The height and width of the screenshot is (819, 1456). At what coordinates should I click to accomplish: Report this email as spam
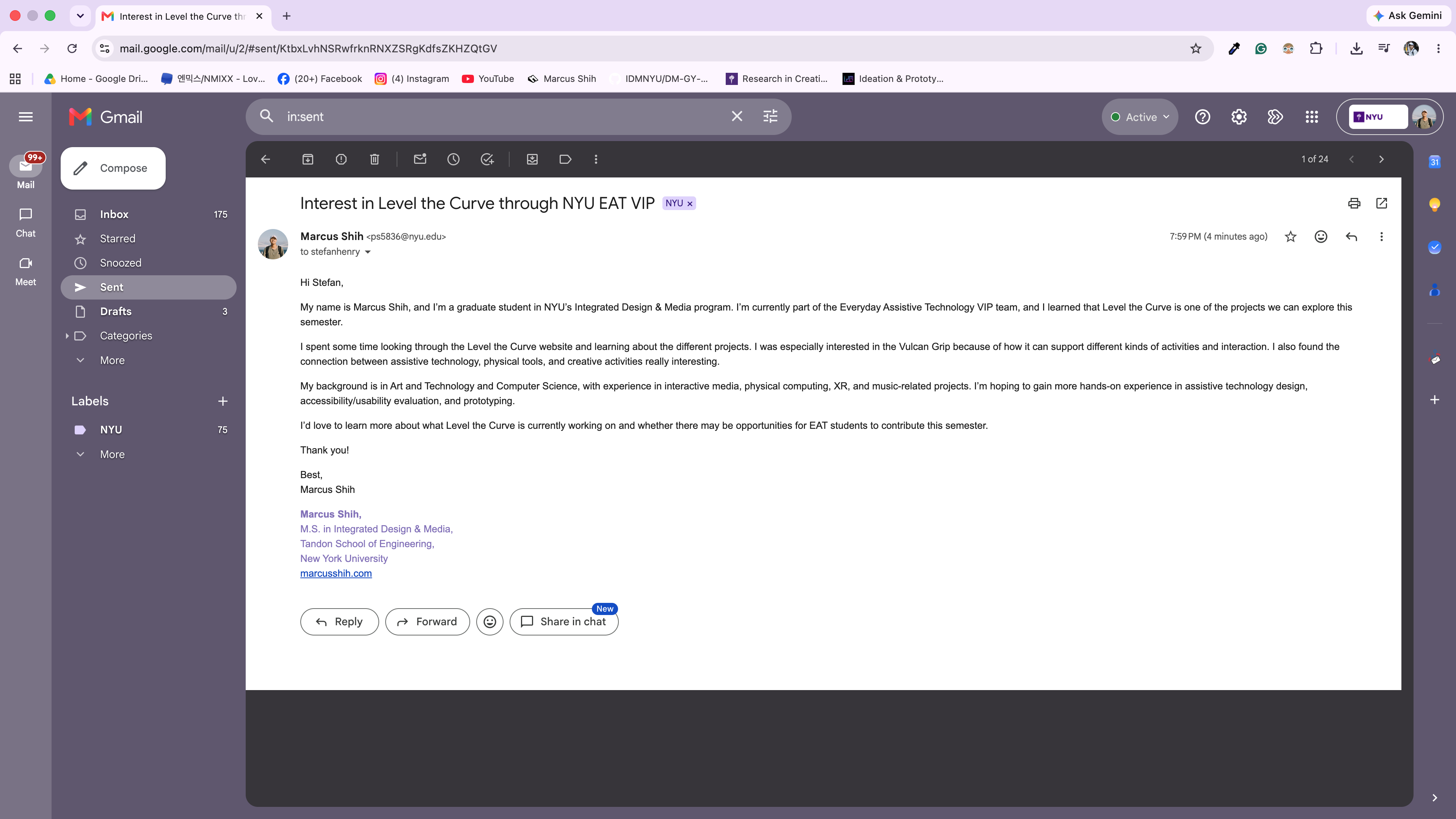coord(341,159)
